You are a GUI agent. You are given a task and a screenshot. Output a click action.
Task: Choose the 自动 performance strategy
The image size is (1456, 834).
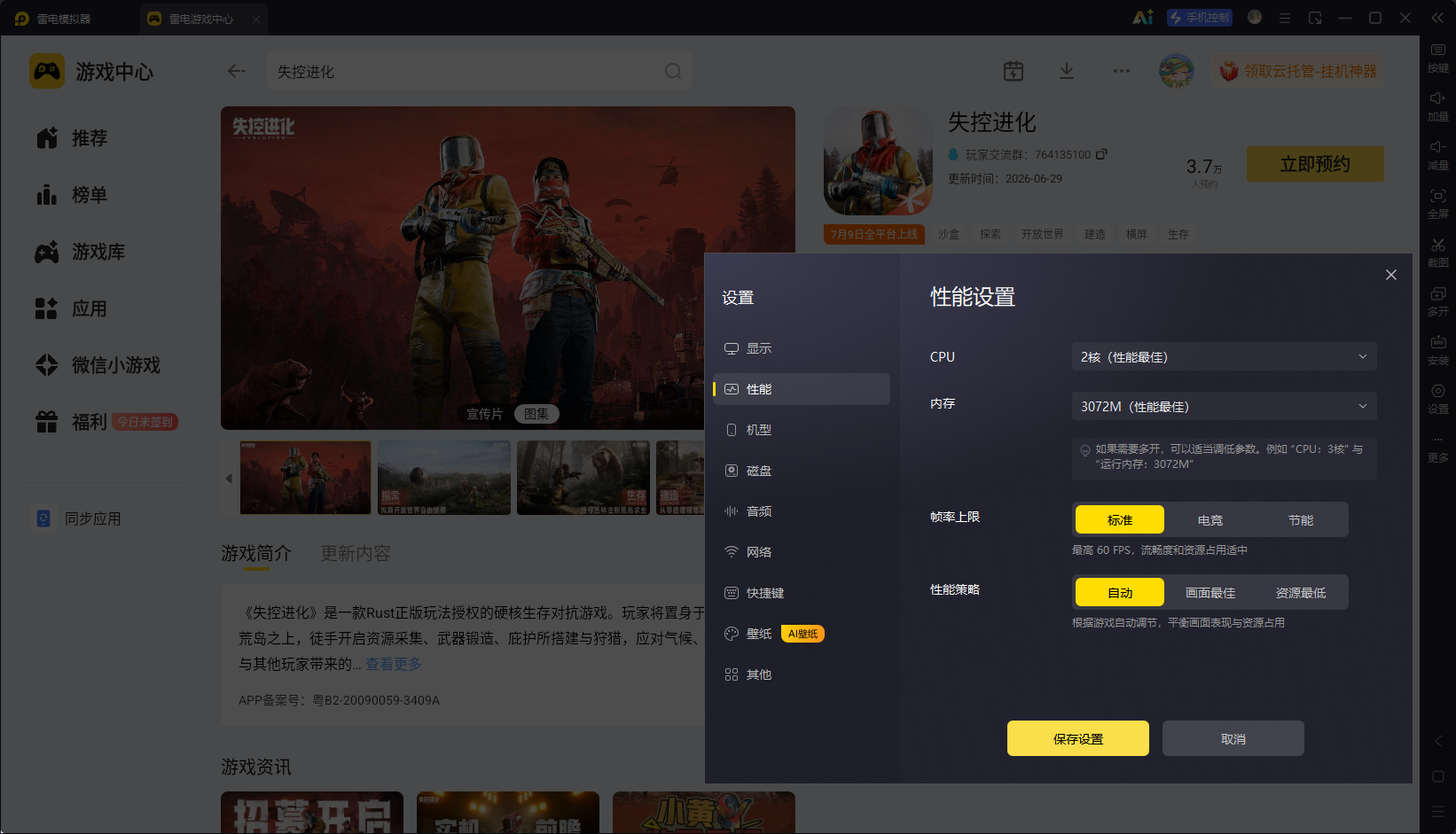1120,593
